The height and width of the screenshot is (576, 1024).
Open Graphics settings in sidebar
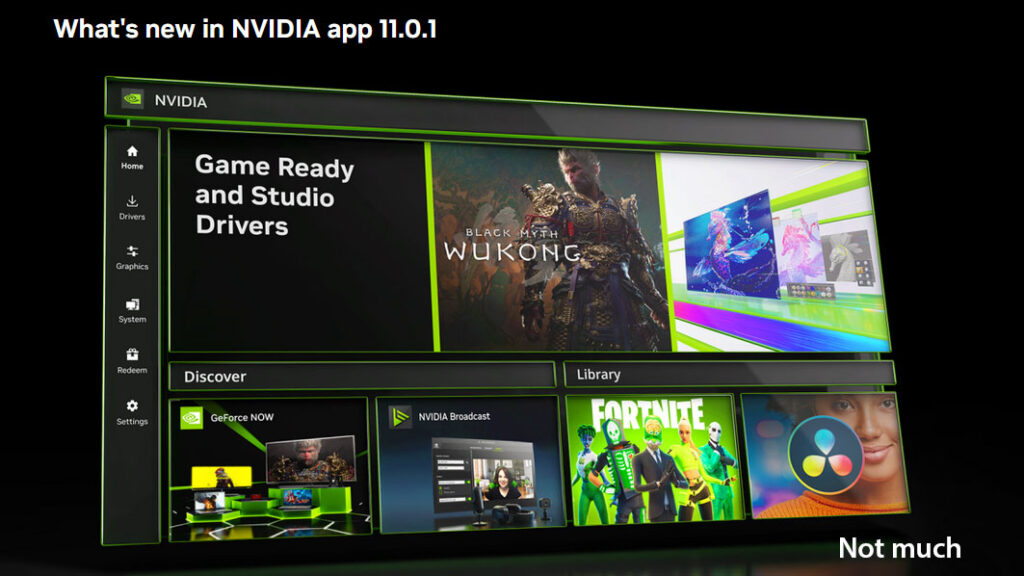[132, 258]
